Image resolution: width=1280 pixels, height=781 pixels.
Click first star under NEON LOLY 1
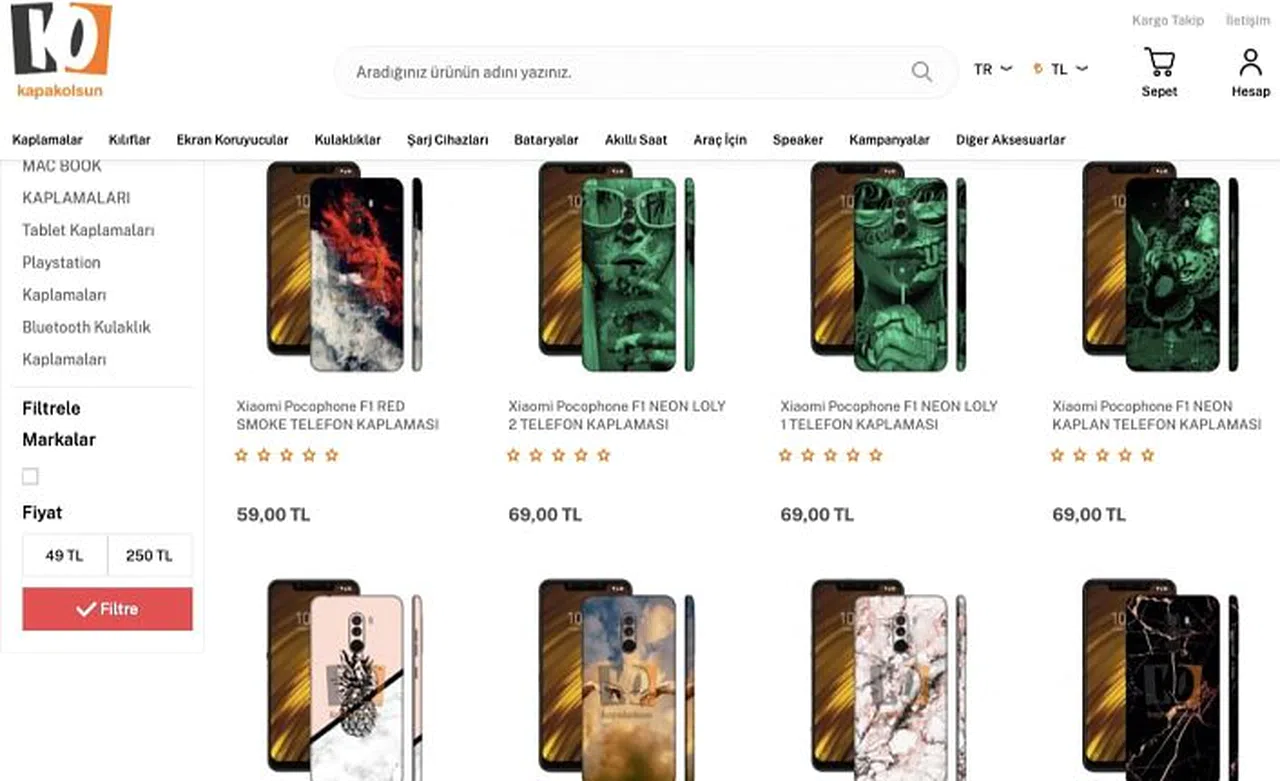pos(785,455)
